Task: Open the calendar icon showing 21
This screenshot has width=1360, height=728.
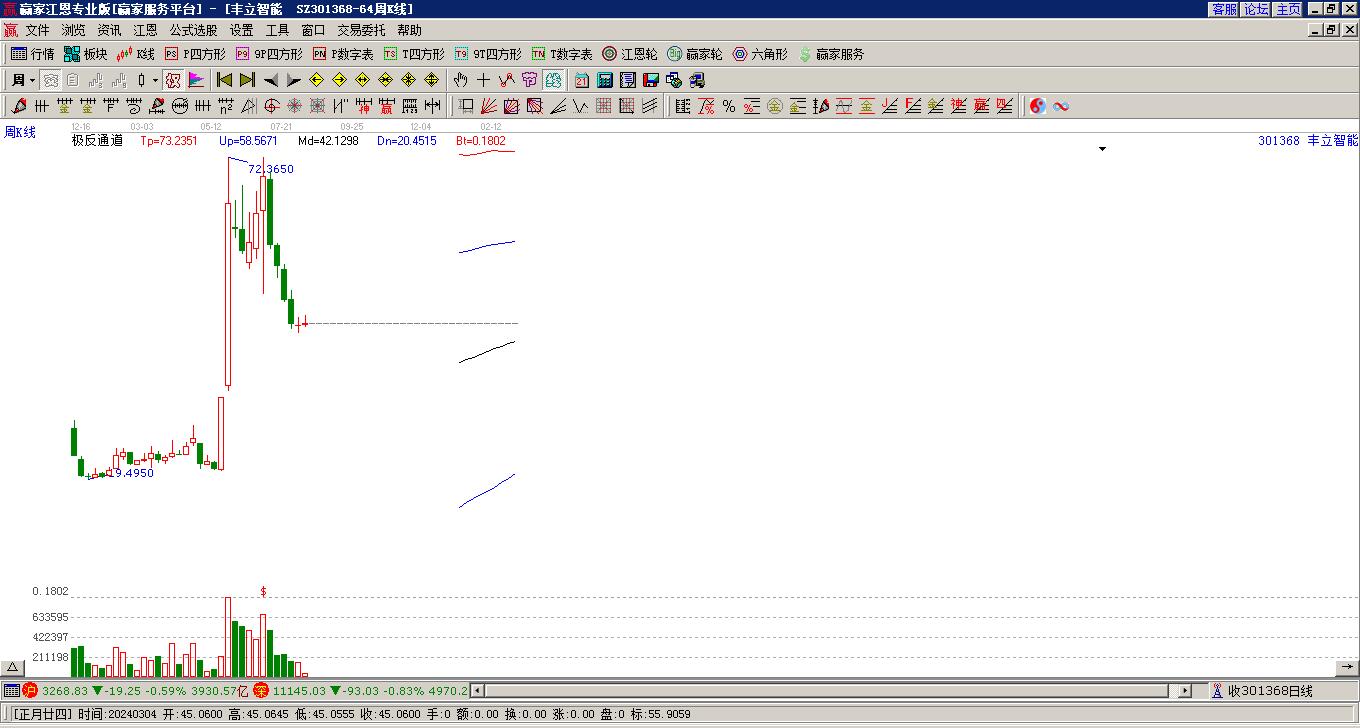Action: [582, 80]
